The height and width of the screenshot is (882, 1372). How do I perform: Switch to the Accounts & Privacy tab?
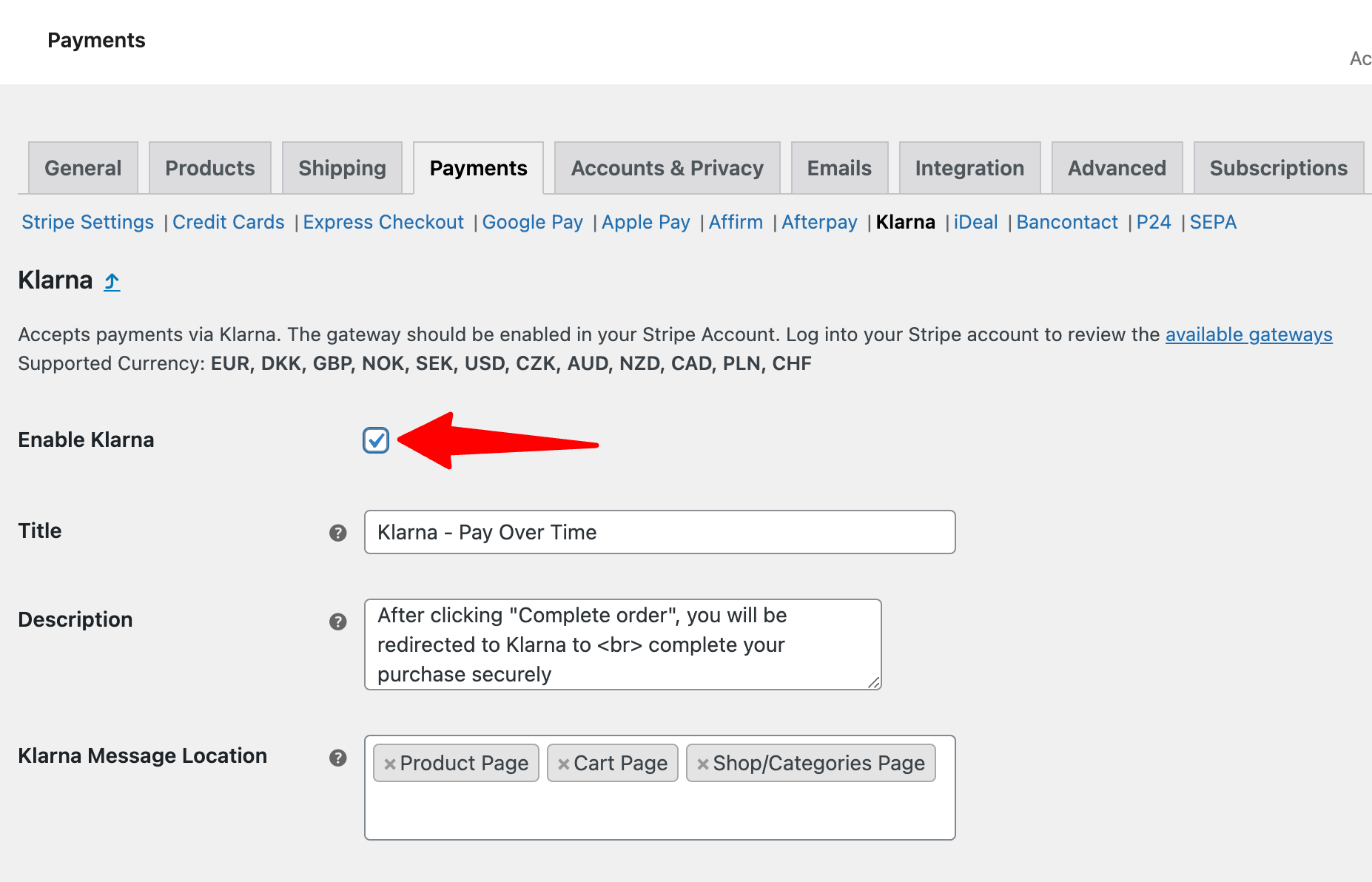pyautogui.click(x=666, y=168)
